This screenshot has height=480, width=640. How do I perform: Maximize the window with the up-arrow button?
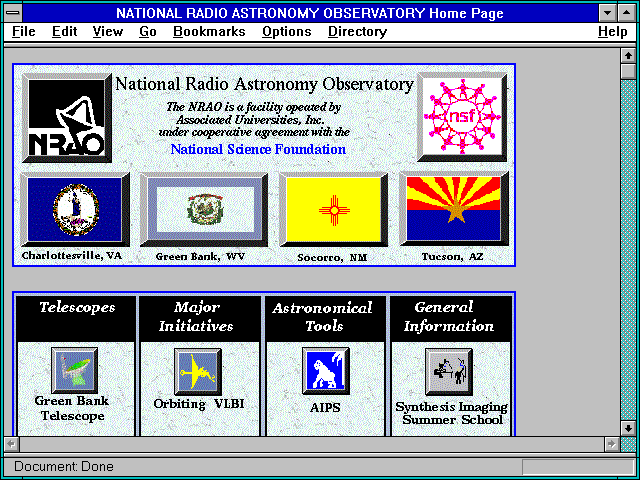click(627, 13)
